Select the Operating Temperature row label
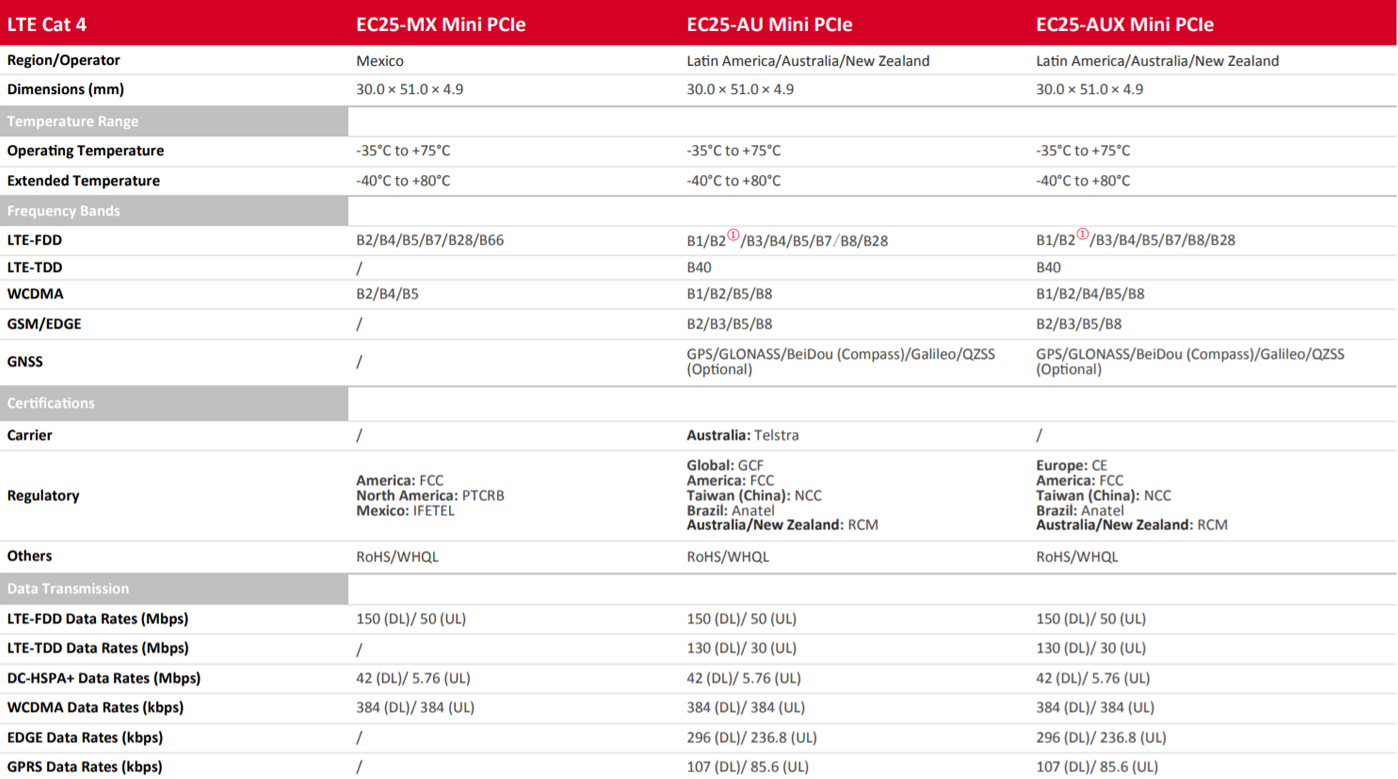 [x=85, y=151]
